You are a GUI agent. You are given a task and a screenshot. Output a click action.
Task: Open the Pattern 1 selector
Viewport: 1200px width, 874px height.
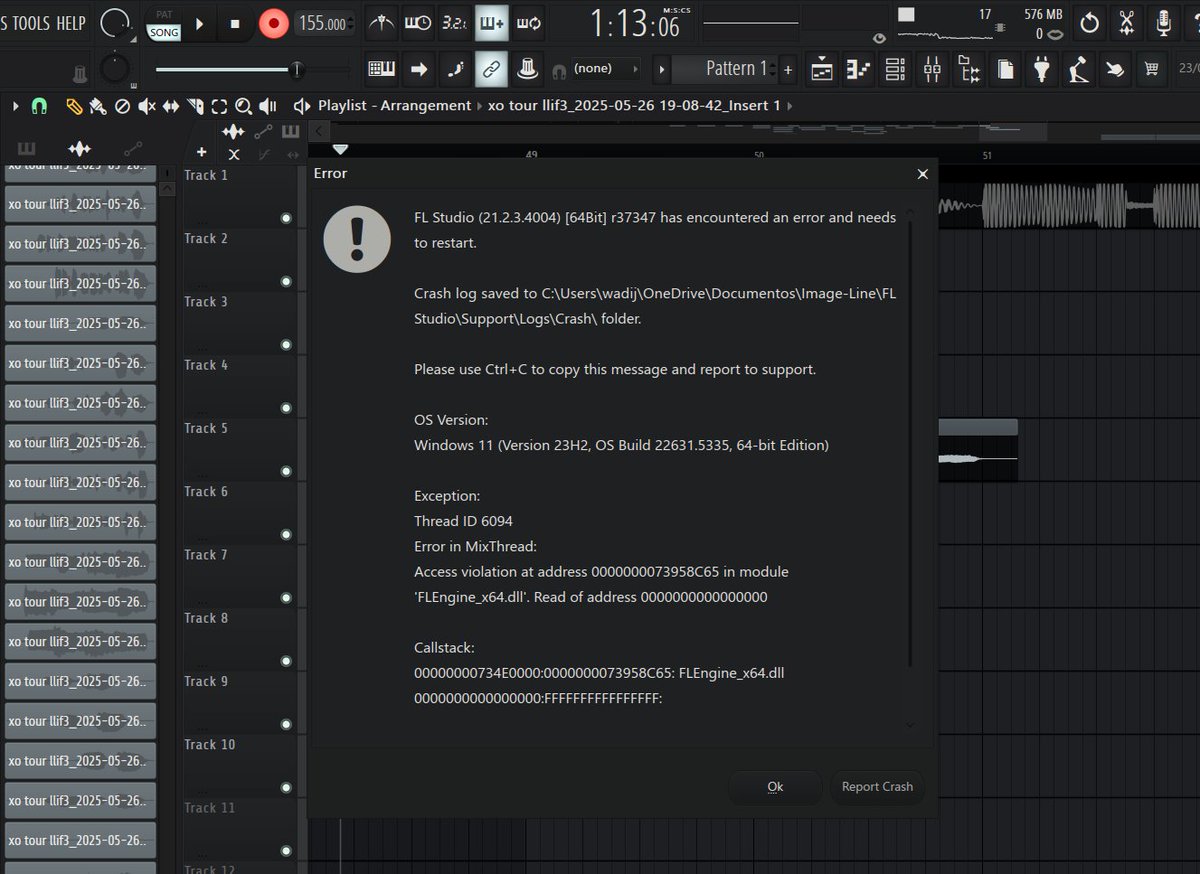[x=724, y=69]
